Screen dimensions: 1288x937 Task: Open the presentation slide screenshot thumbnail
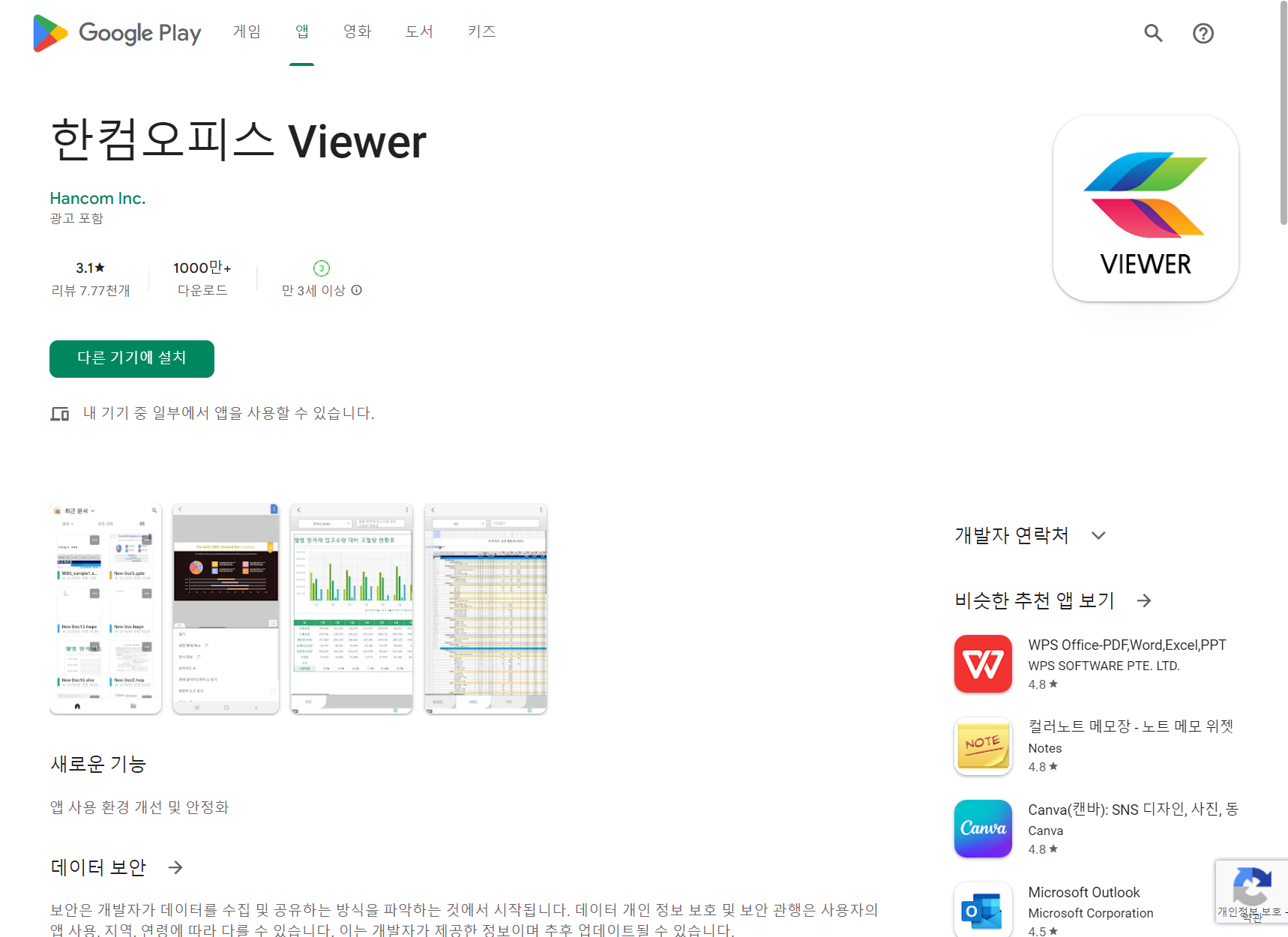tap(226, 609)
